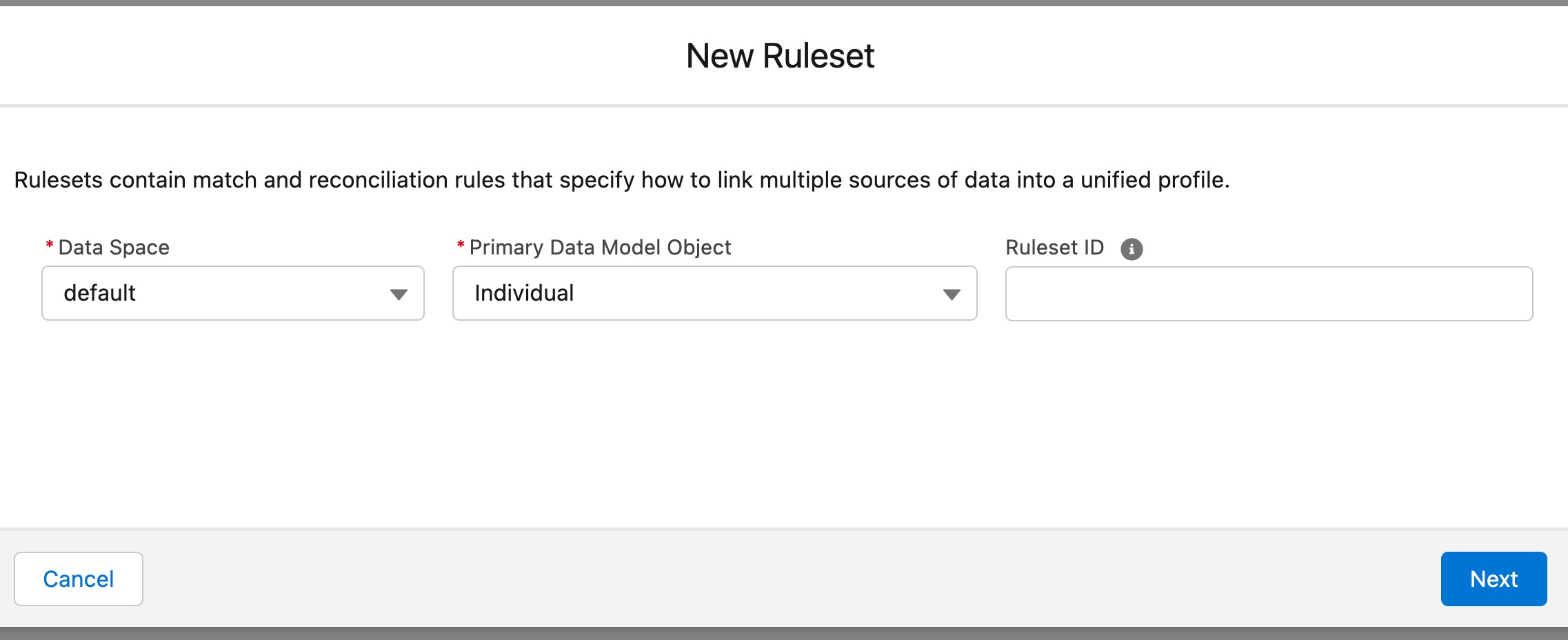This screenshot has height=640, width=1568.
Task: Click the Primary Data Model Object arrow icon
Action: [x=952, y=294]
